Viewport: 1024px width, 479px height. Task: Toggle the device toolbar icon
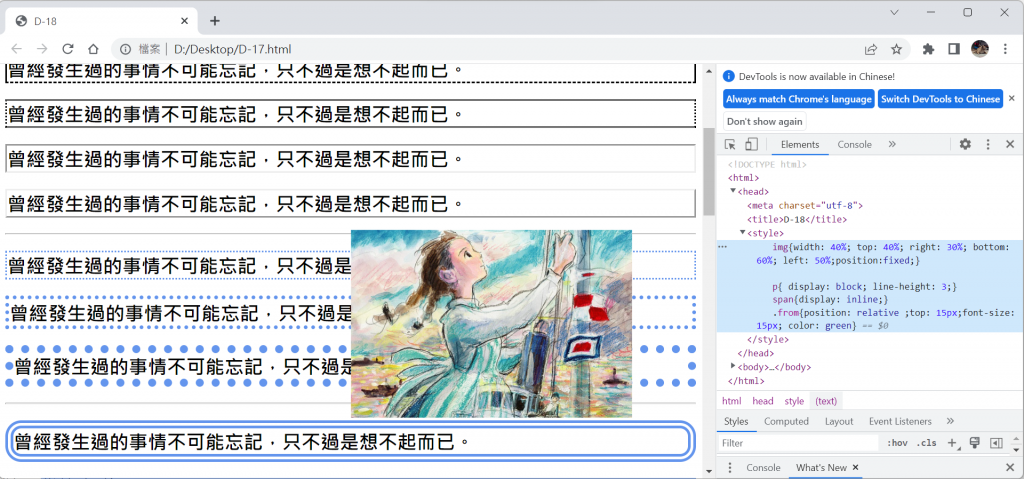tap(752, 144)
